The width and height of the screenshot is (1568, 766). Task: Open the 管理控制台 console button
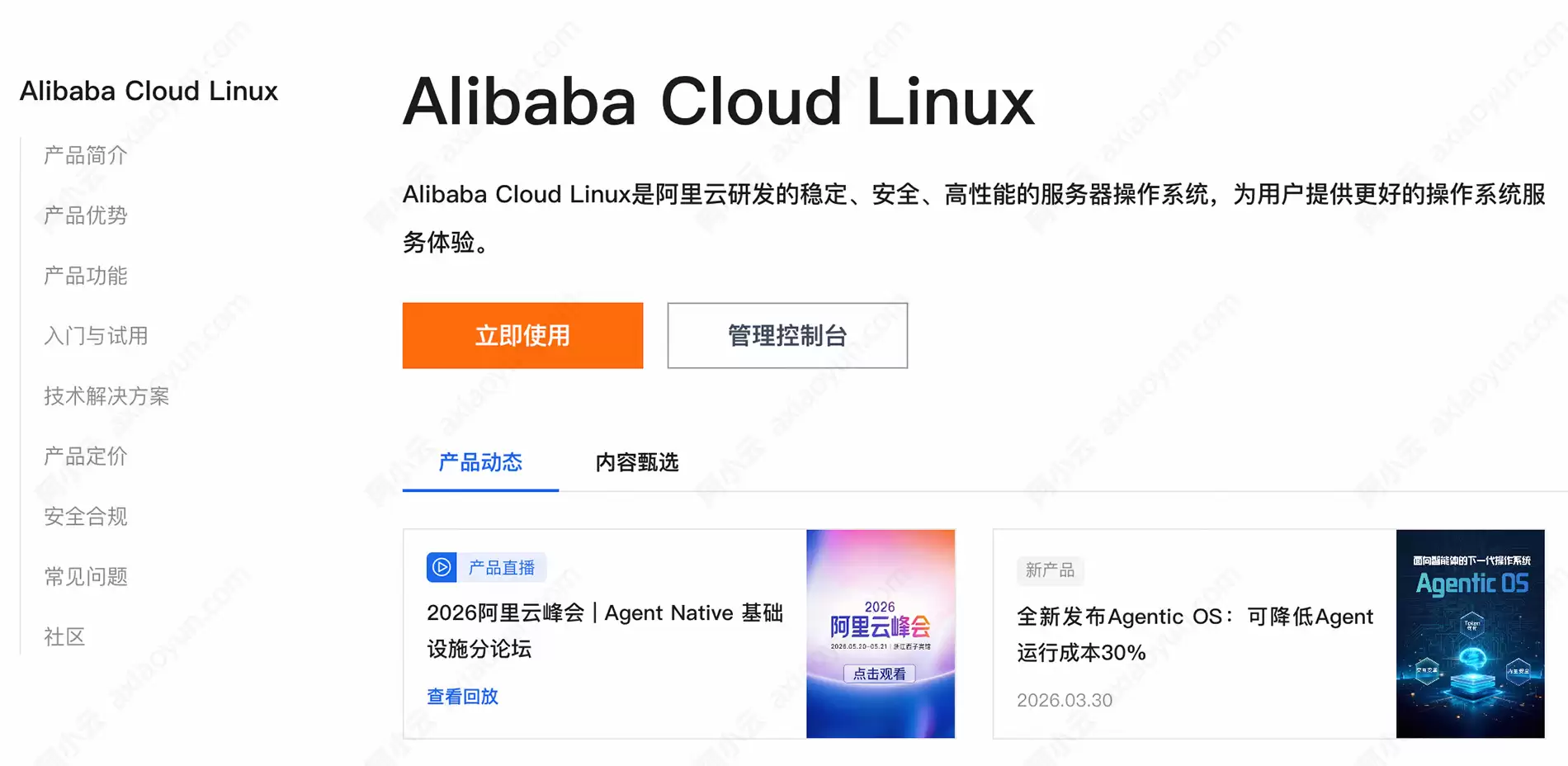pos(787,335)
